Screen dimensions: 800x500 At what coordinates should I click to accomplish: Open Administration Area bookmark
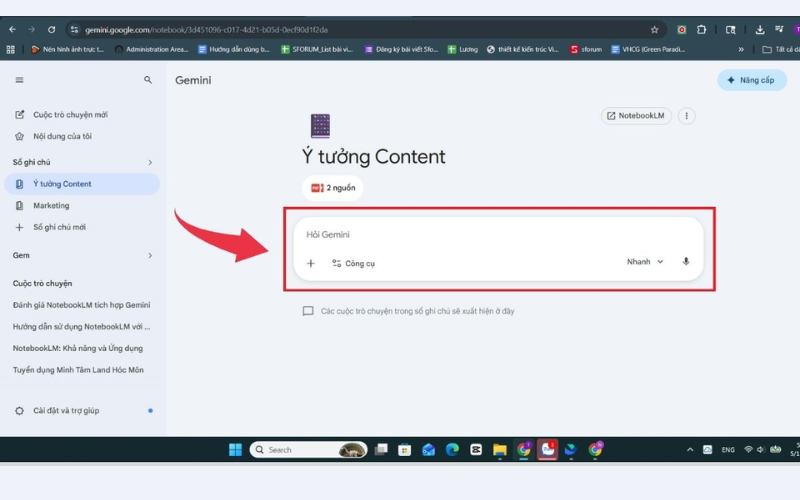point(152,49)
